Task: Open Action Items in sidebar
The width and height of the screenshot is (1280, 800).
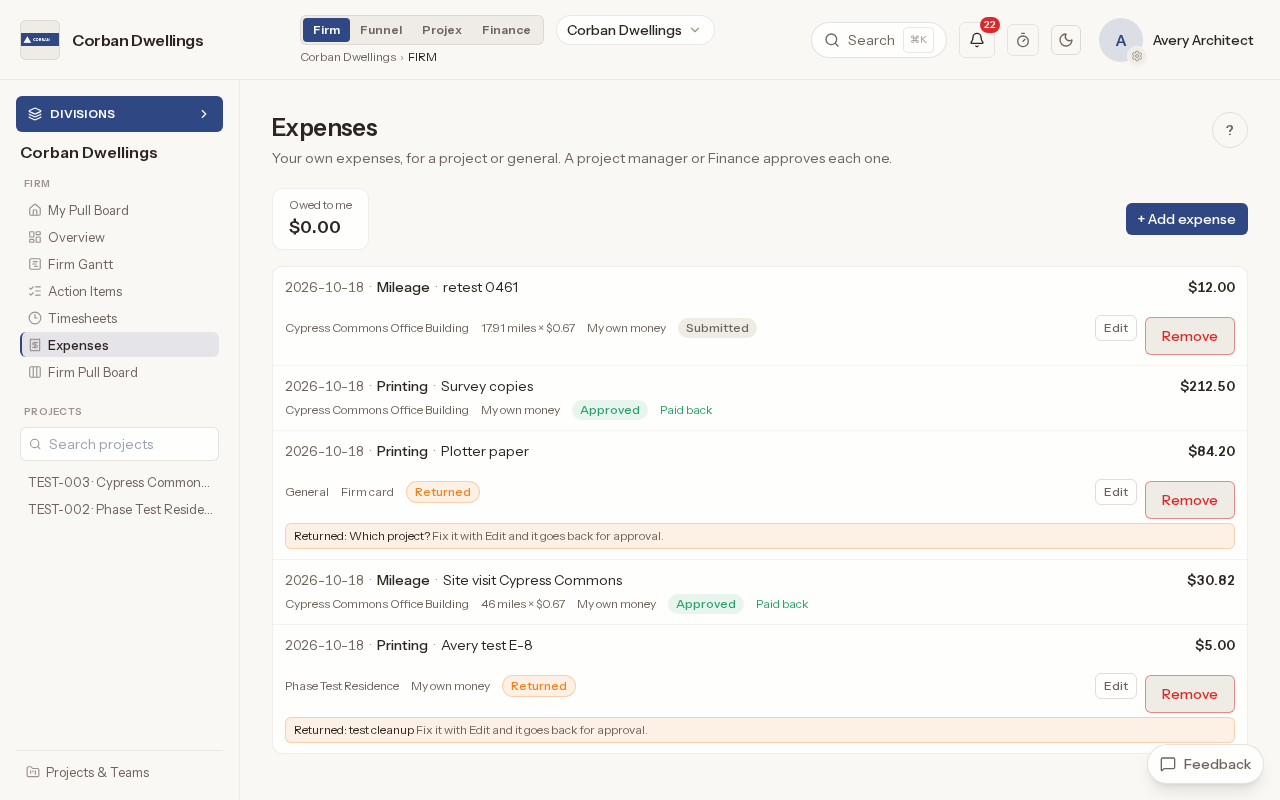Action: tap(119, 291)
